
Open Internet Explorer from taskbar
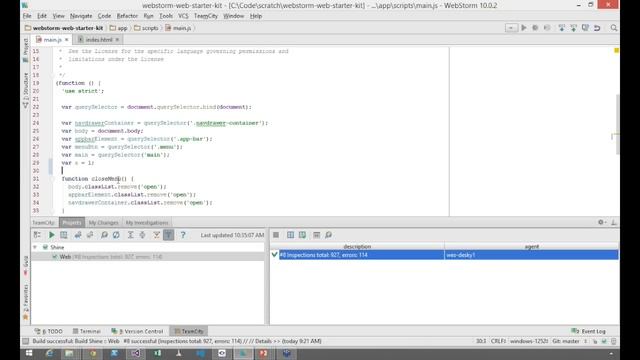click(49, 353)
